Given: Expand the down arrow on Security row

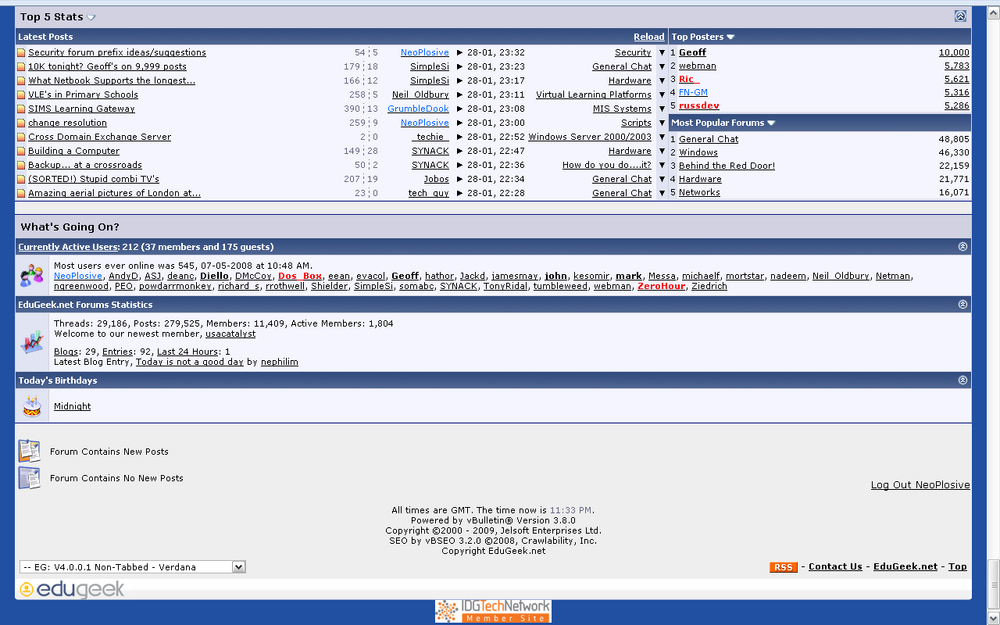Looking at the screenshot, I should click(661, 53).
